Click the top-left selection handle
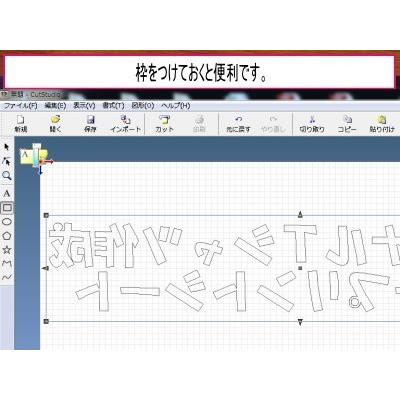The height and width of the screenshot is (400, 400). [46, 216]
